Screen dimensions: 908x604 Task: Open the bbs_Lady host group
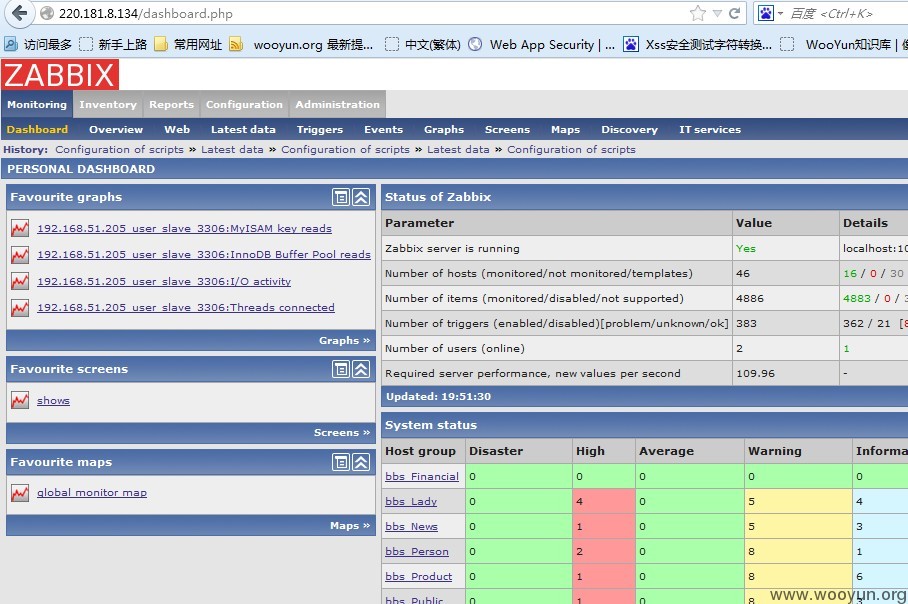411,501
